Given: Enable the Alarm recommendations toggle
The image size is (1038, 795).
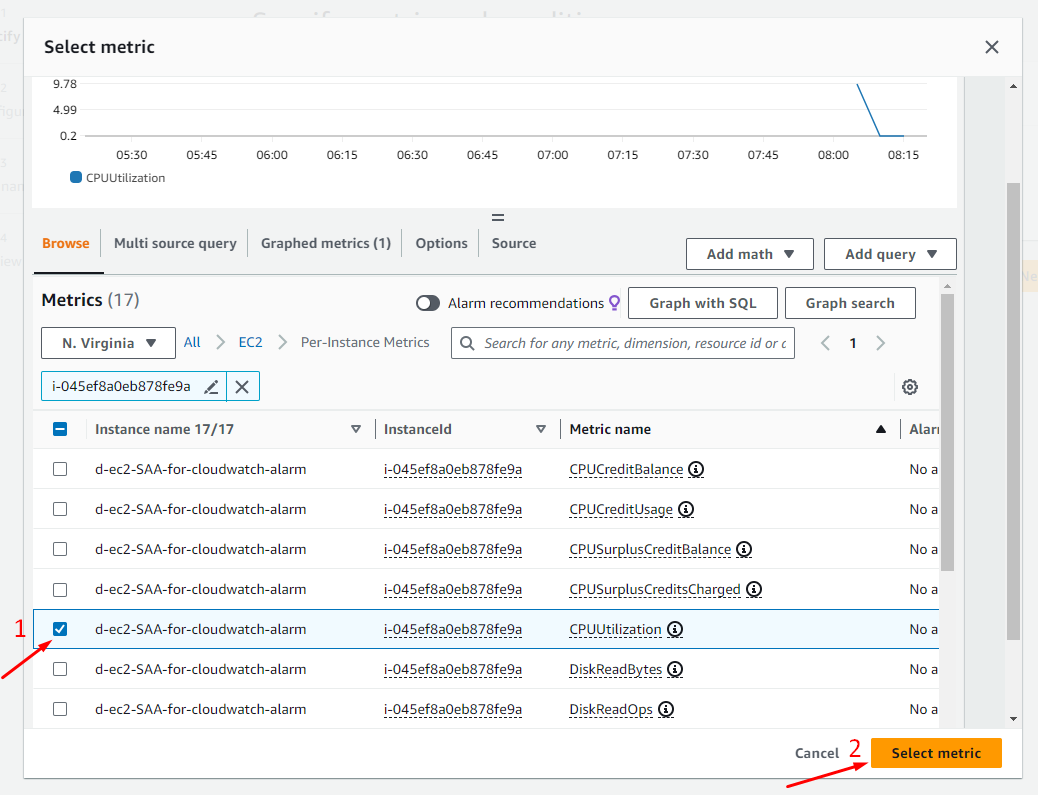Looking at the screenshot, I should point(428,303).
